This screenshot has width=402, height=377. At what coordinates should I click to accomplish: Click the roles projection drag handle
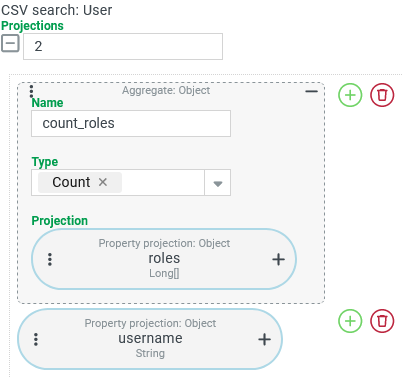pos(50,259)
